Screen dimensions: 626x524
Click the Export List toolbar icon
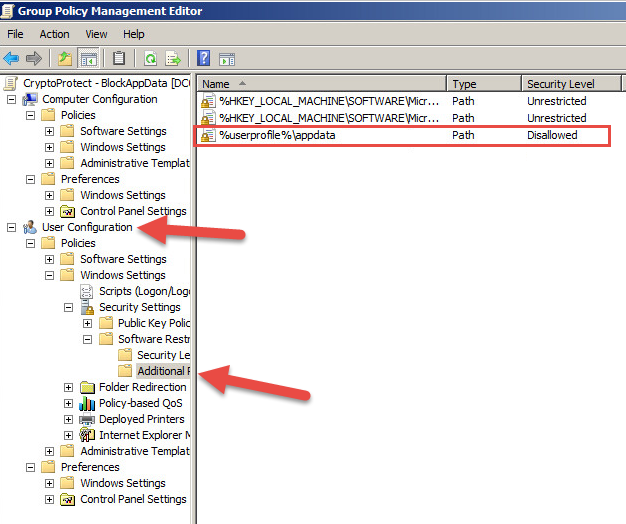(173, 58)
